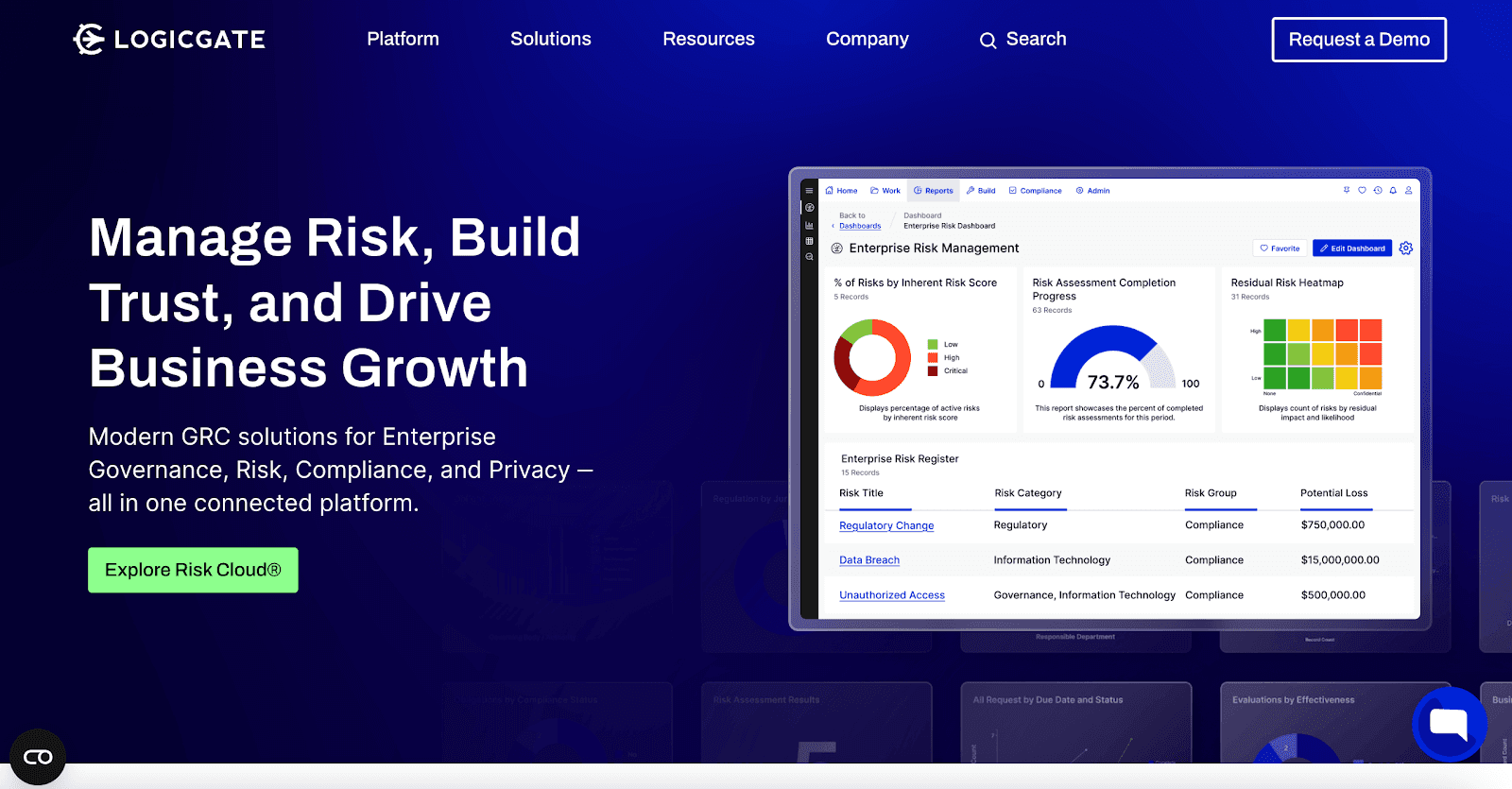This screenshot has width=1512, height=789.
Task: Click the Risk Category column header
Action: pyautogui.click(x=1028, y=493)
